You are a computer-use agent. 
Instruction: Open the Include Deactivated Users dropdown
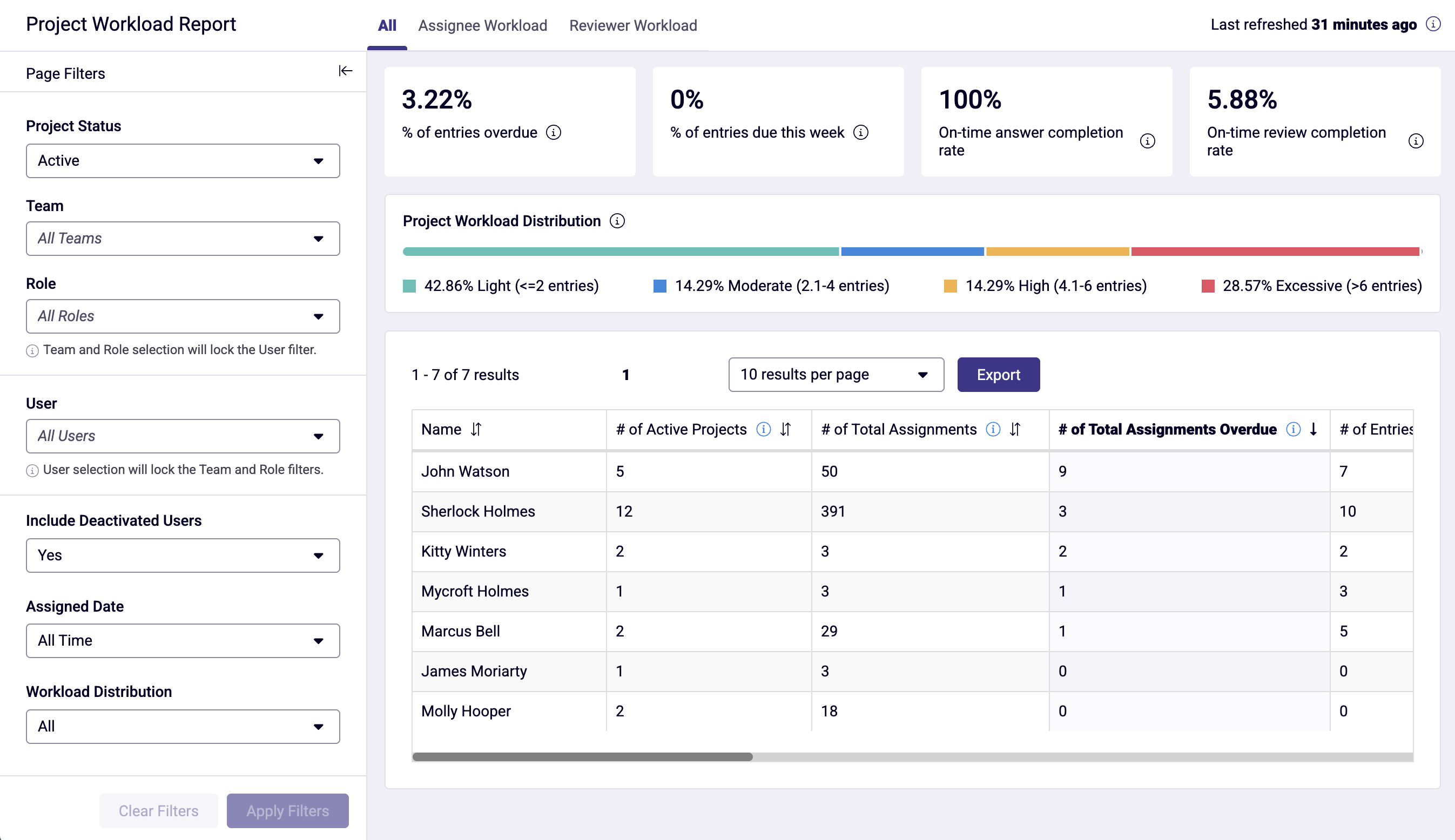[183, 556]
